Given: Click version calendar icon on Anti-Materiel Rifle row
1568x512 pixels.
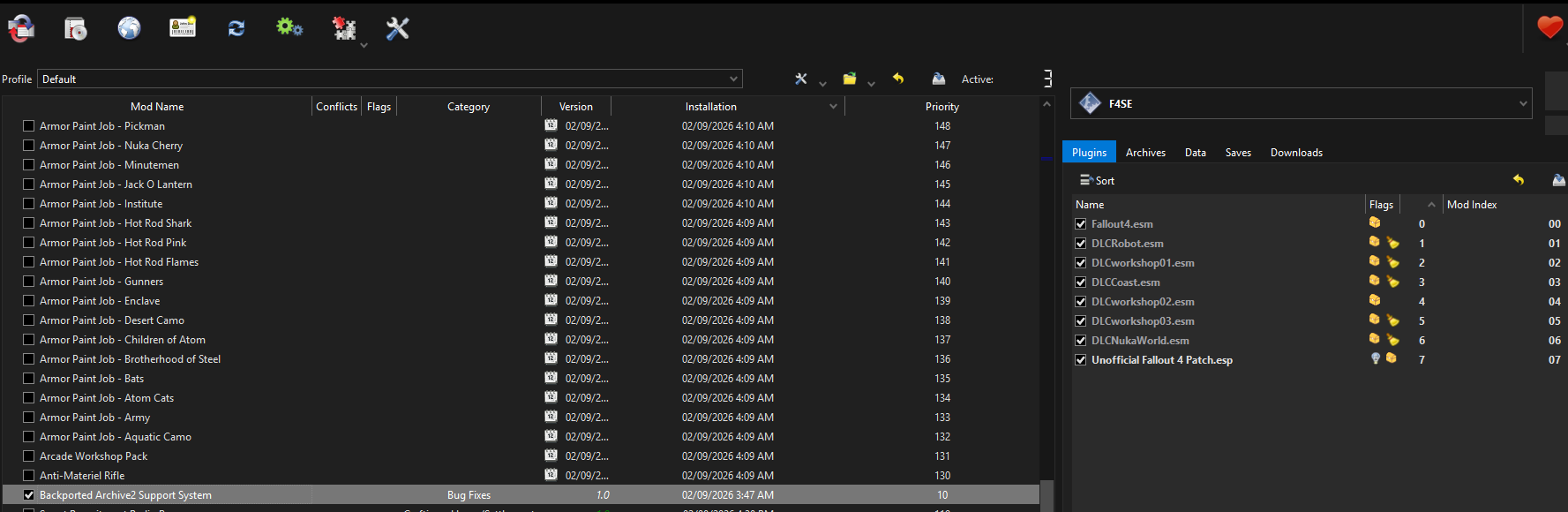Looking at the screenshot, I should tap(551, 475).
